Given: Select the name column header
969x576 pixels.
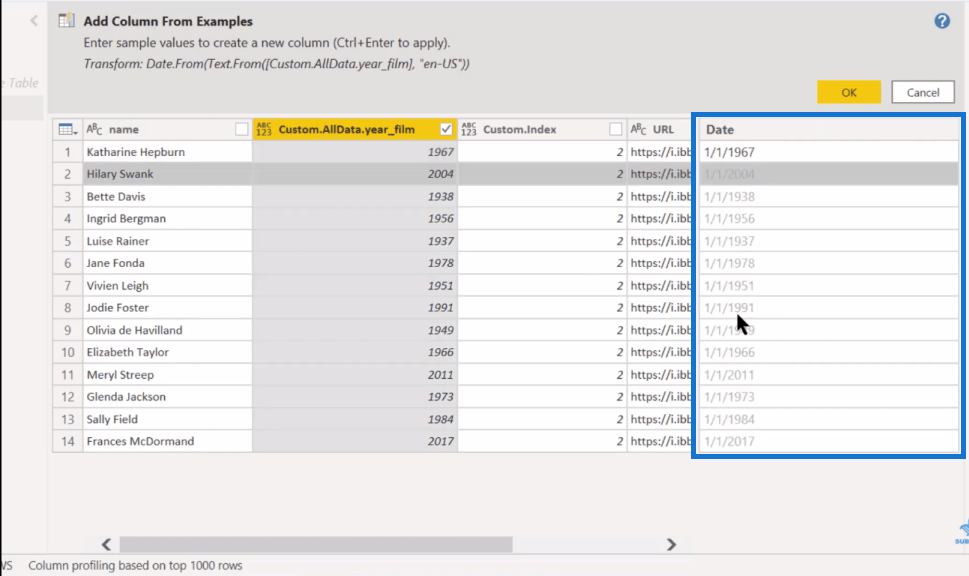Looking at the screenshot, I should tap(168, 129).
